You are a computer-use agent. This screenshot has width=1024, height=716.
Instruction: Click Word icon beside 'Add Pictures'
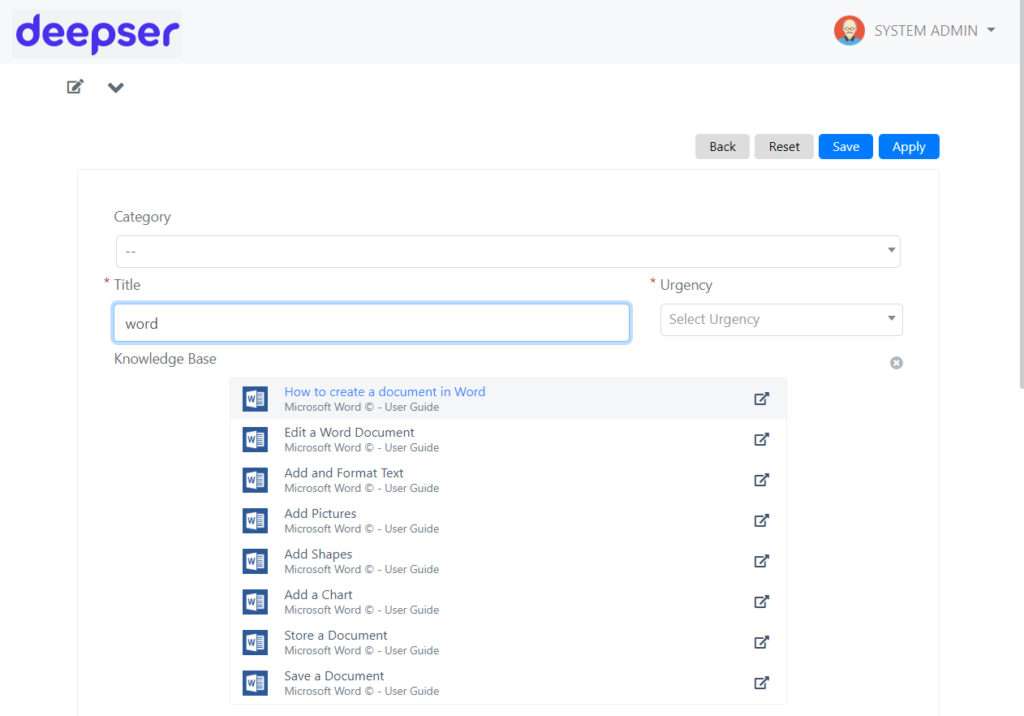click(255, 520)
